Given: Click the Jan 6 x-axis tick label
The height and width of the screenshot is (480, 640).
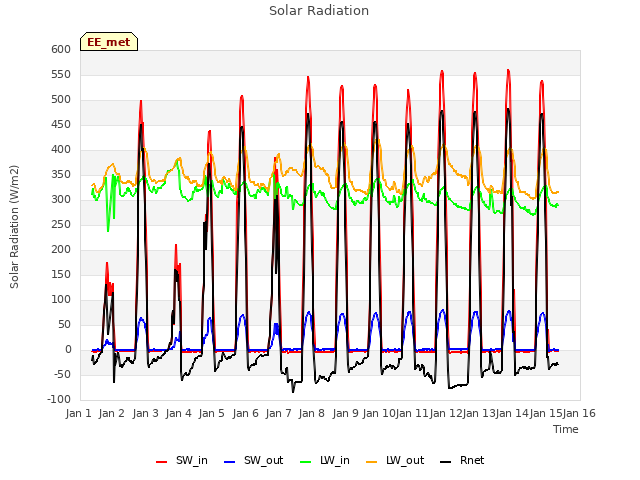Looking at the screenshot, I should 246,413.
